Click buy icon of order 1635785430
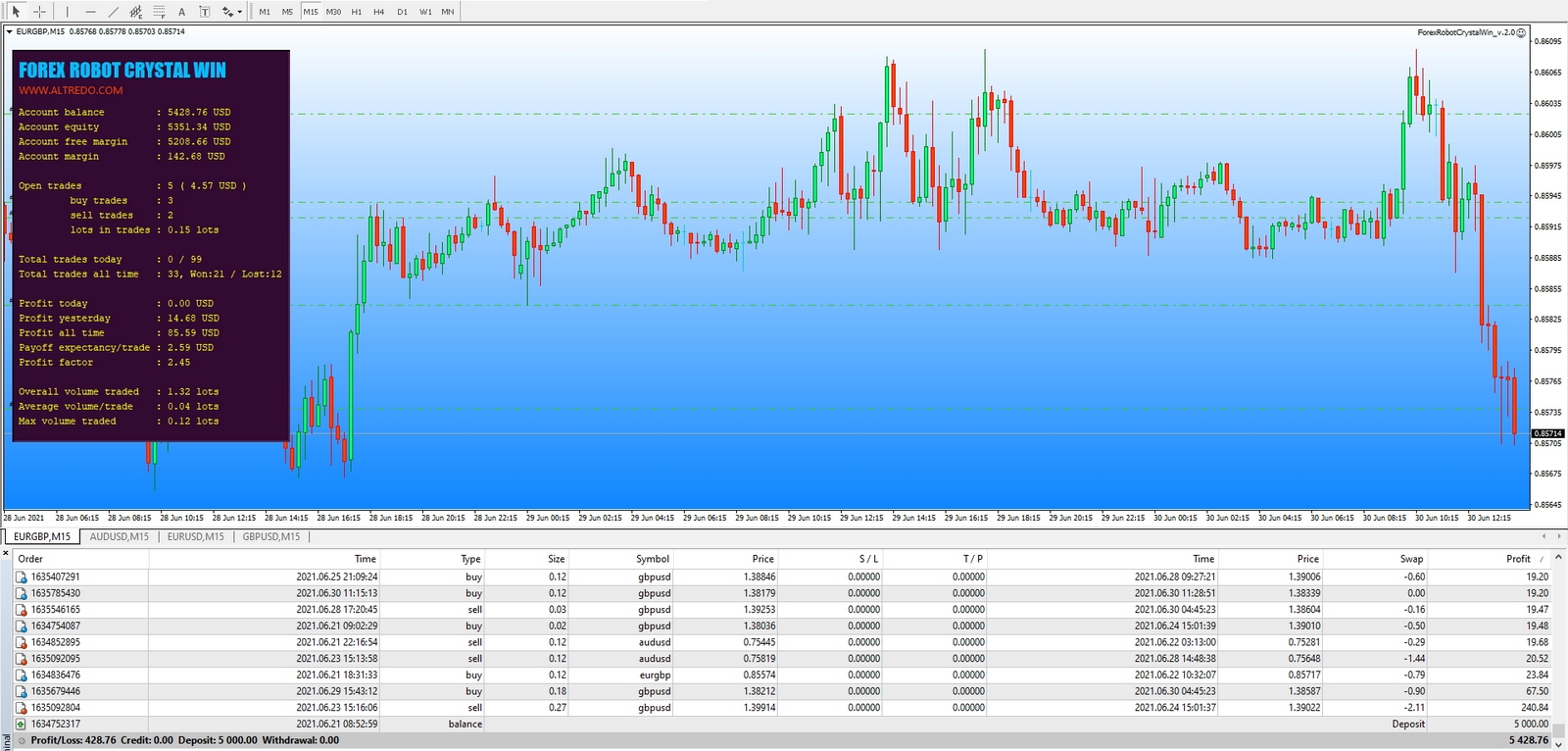The width and height of the screenshot is (1568, 751). click(22, 593)
